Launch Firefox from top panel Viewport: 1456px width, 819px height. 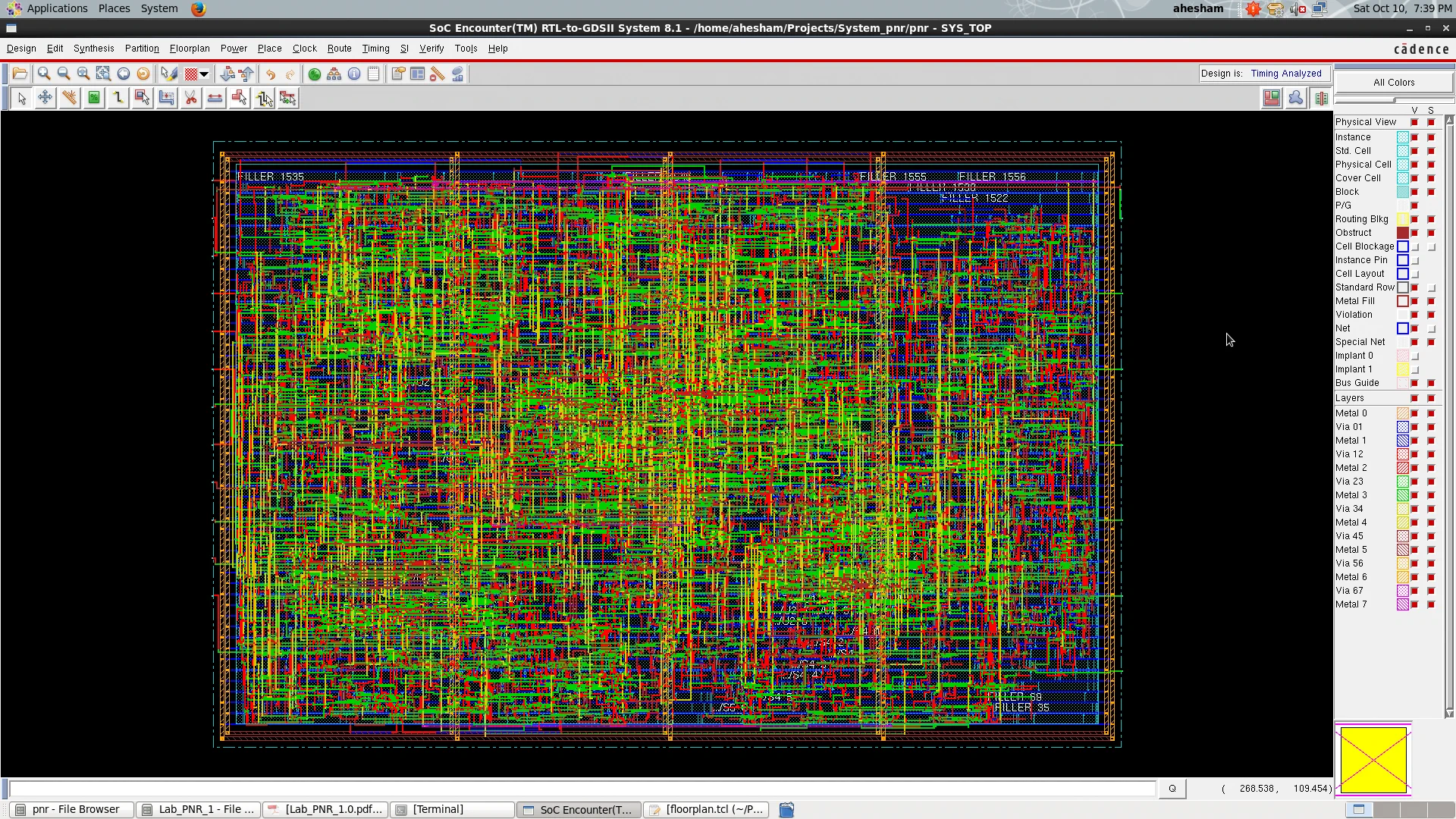(x=198, y=9)
